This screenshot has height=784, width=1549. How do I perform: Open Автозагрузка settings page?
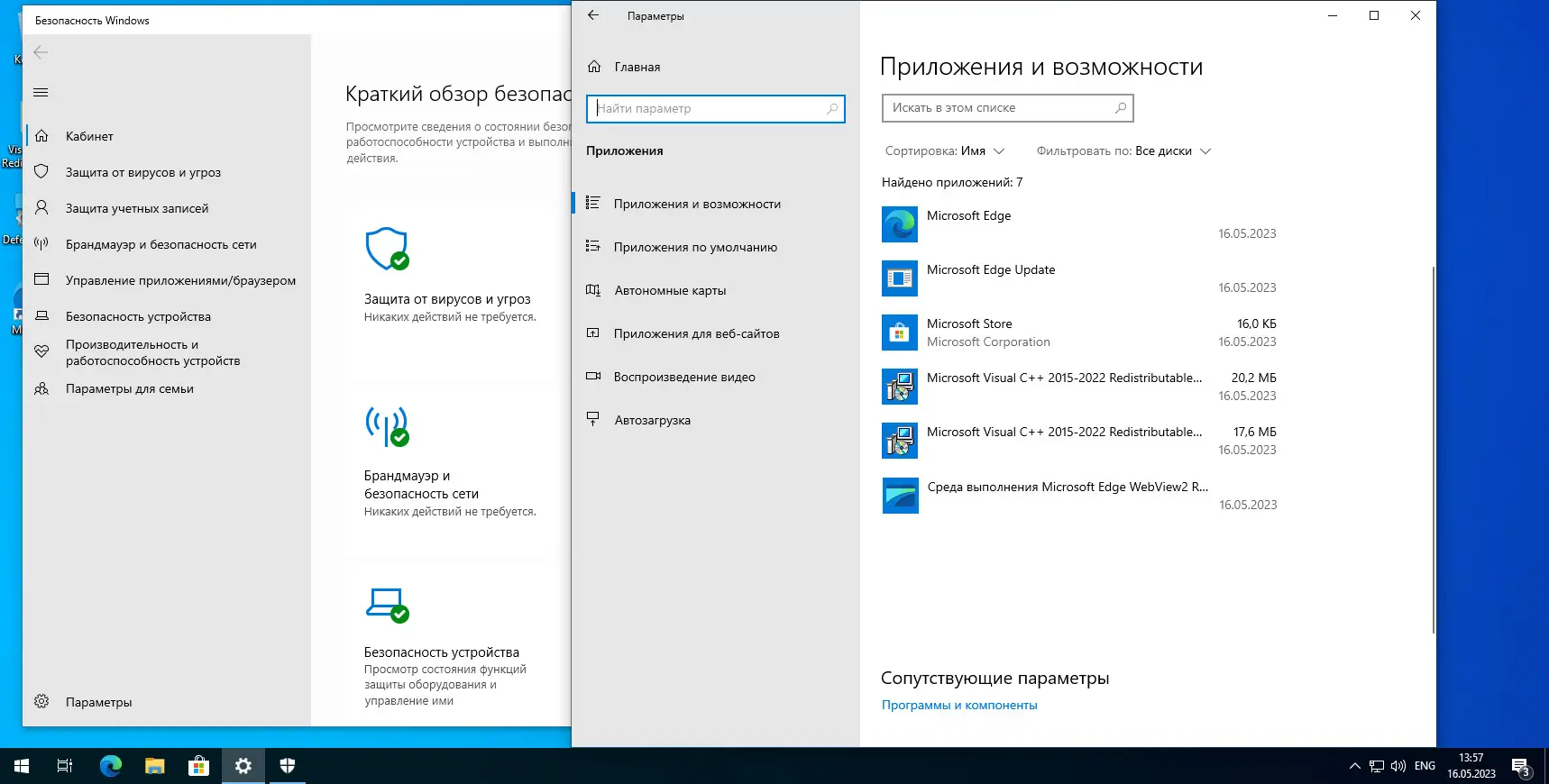(716, 420)
